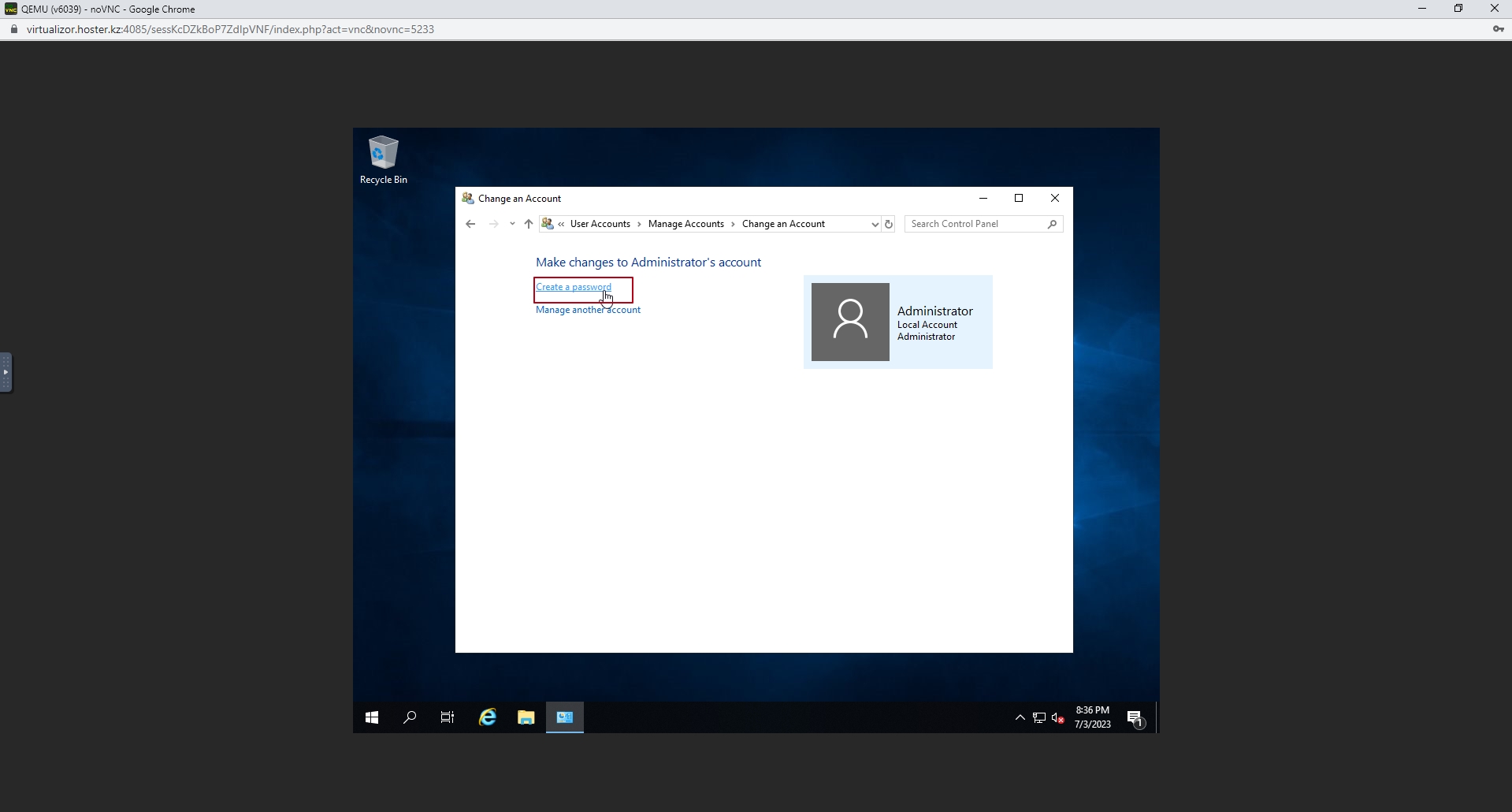Click Manage Accounts in breadcrumb path
The height and width of the screenshot is (812, 1512).
coord(685,224)
